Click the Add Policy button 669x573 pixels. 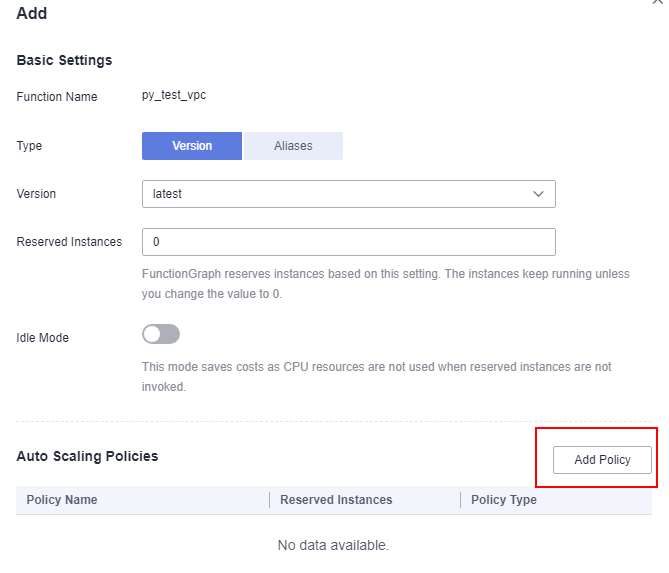pyautogui.click(x=602, y=460)
